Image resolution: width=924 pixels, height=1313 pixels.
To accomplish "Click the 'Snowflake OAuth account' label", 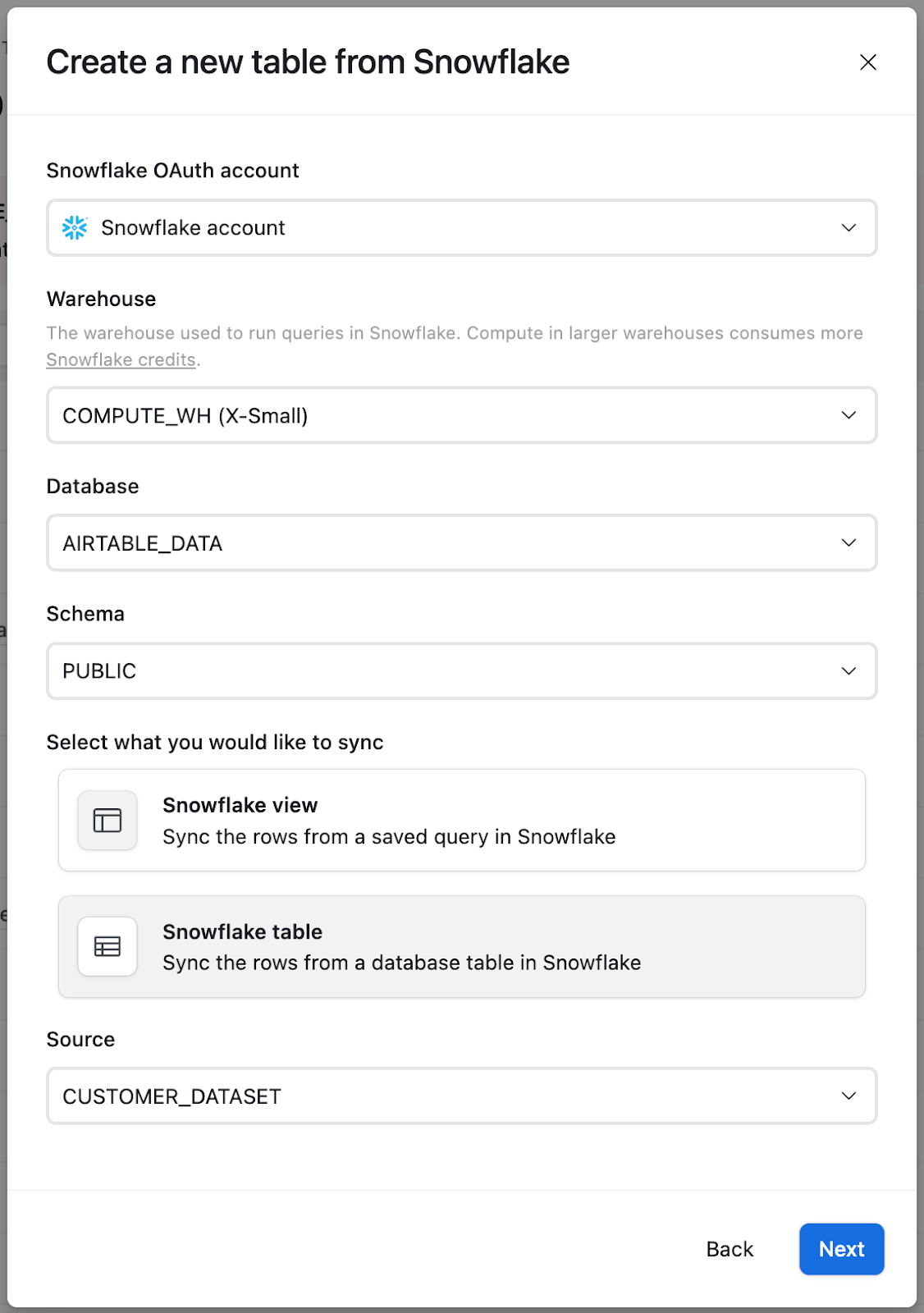I will (173, 171).
